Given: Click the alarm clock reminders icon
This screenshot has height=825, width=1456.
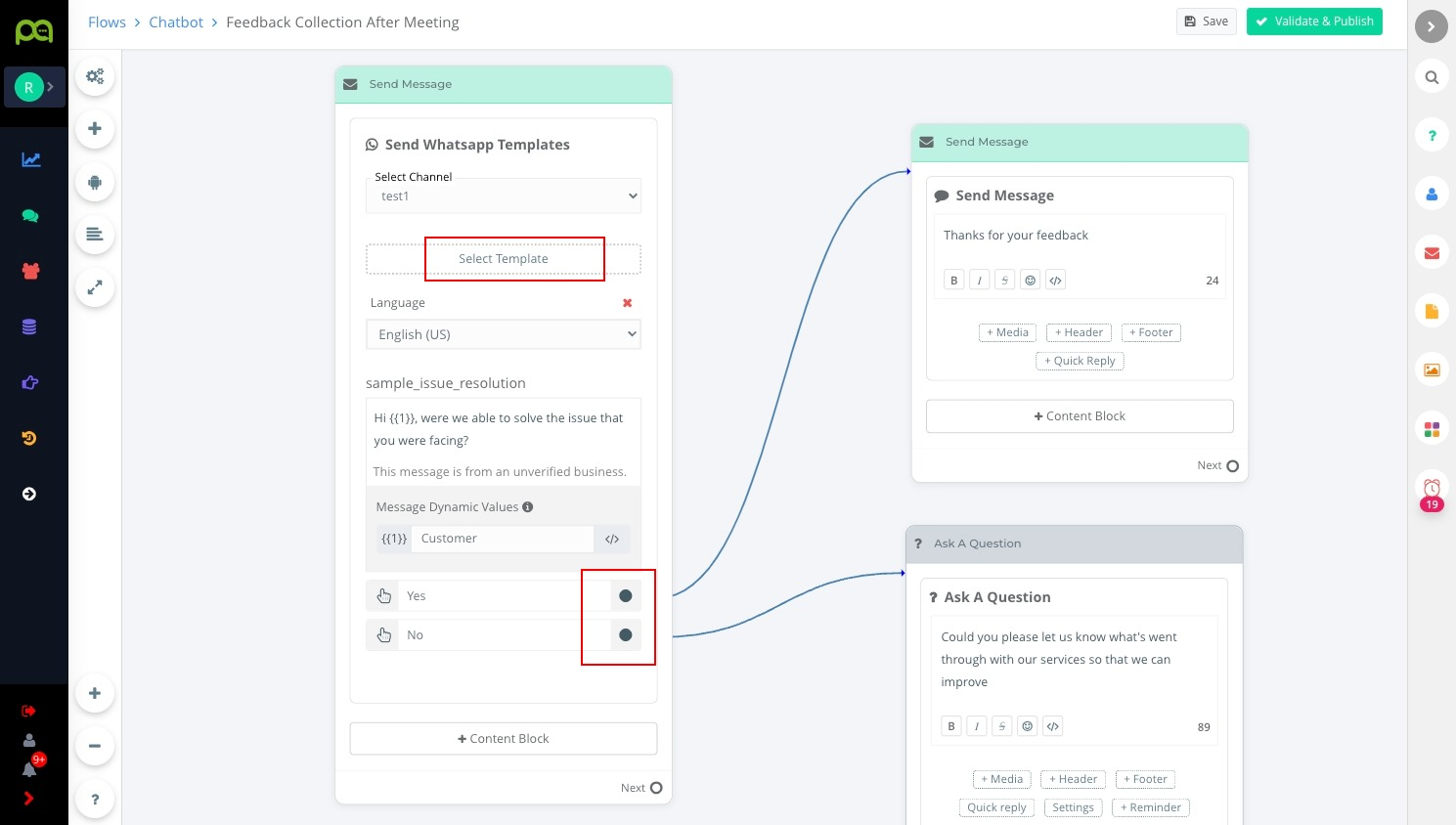Looking at the screenshot, I should (1432, 487).
